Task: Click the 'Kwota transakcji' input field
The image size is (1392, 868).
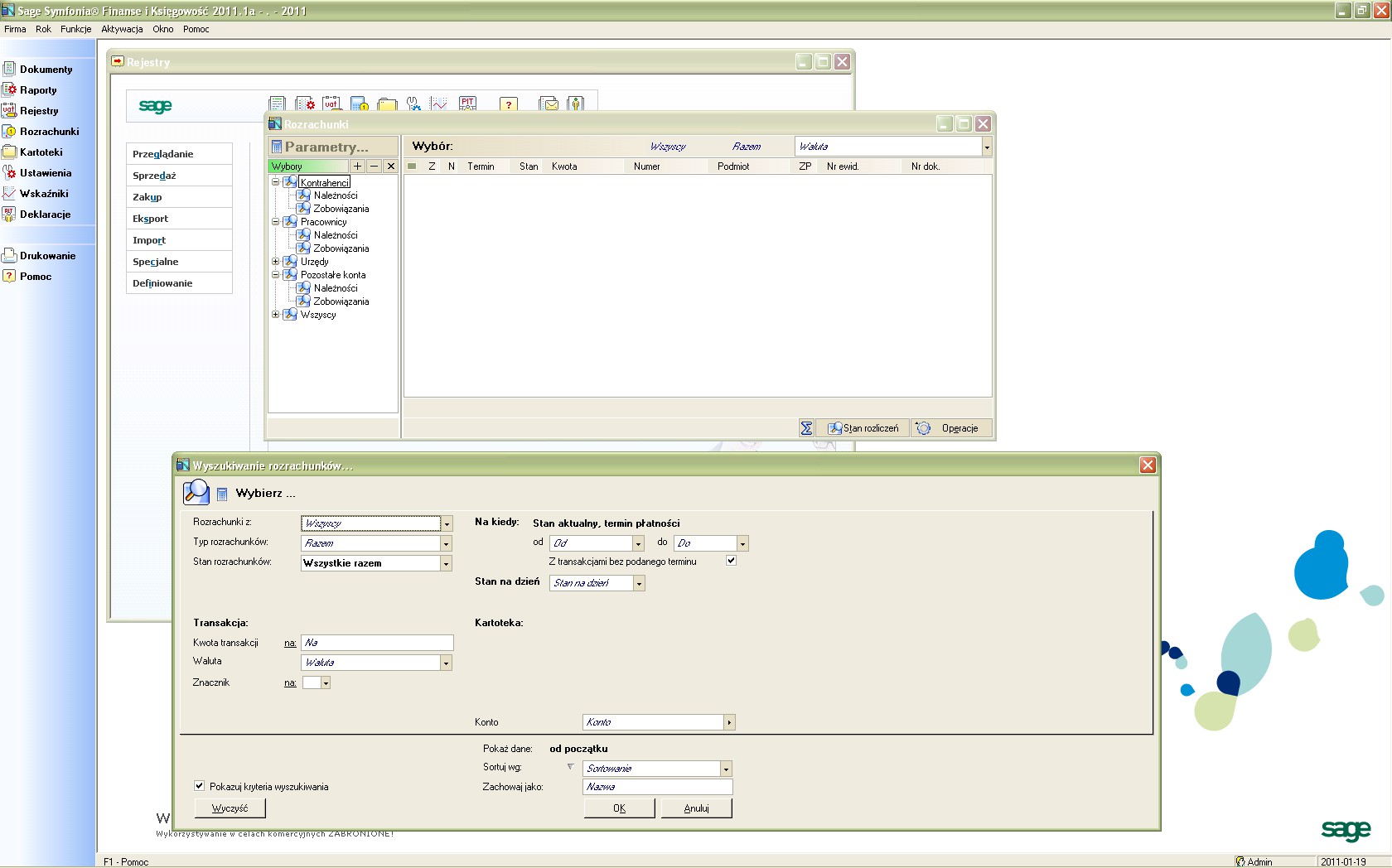Action: tap(377, 643)
